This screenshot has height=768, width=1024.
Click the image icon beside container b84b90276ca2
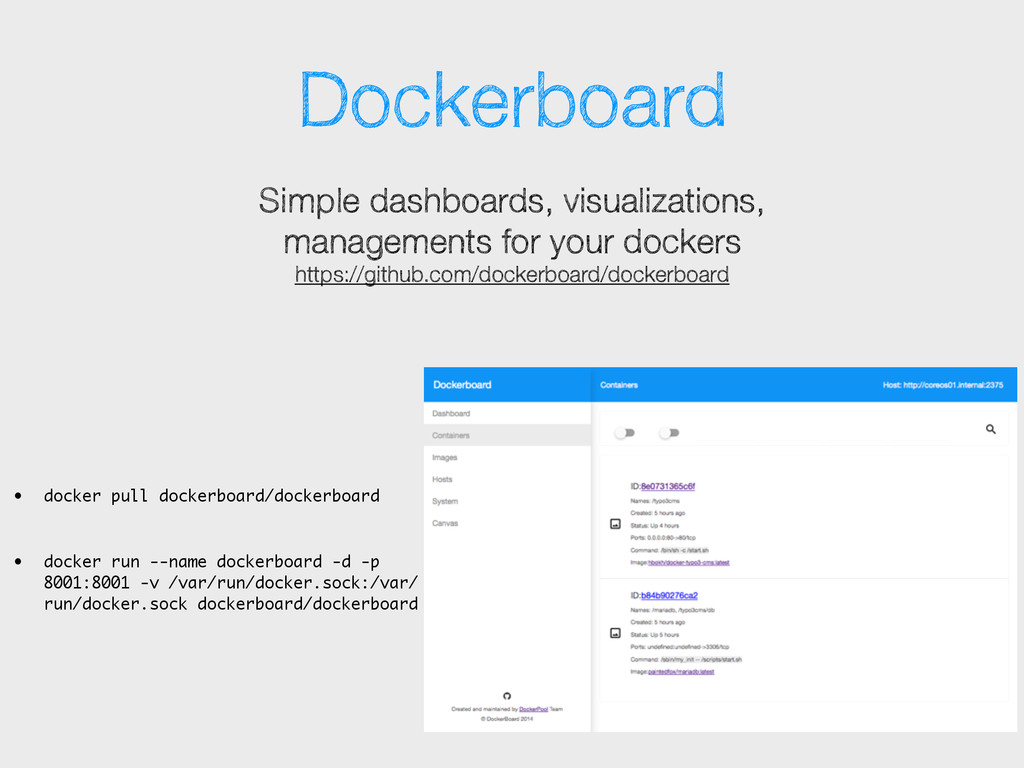[x=615, y=633]
